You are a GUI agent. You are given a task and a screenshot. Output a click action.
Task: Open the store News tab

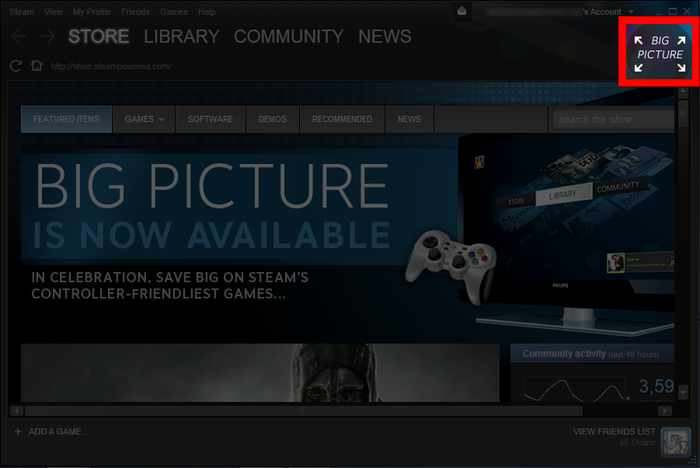[x=409, y=119]
